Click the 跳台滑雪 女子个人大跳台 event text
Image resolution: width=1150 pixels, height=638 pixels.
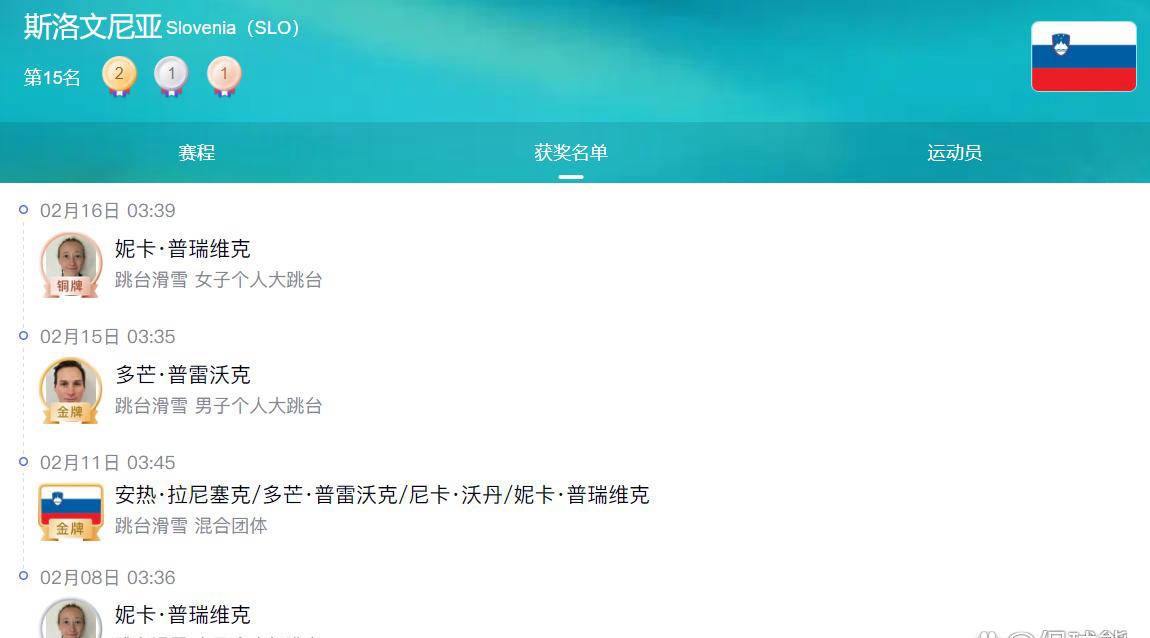point(219,280)
